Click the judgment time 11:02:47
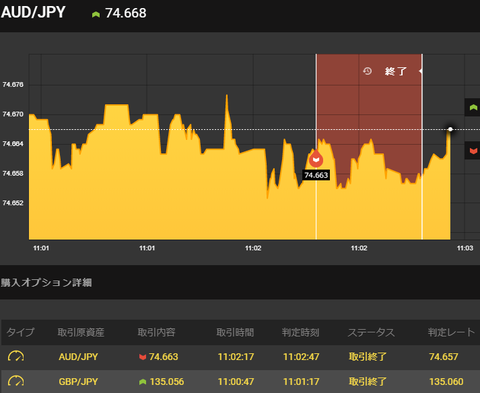 (x=301, y=357)
